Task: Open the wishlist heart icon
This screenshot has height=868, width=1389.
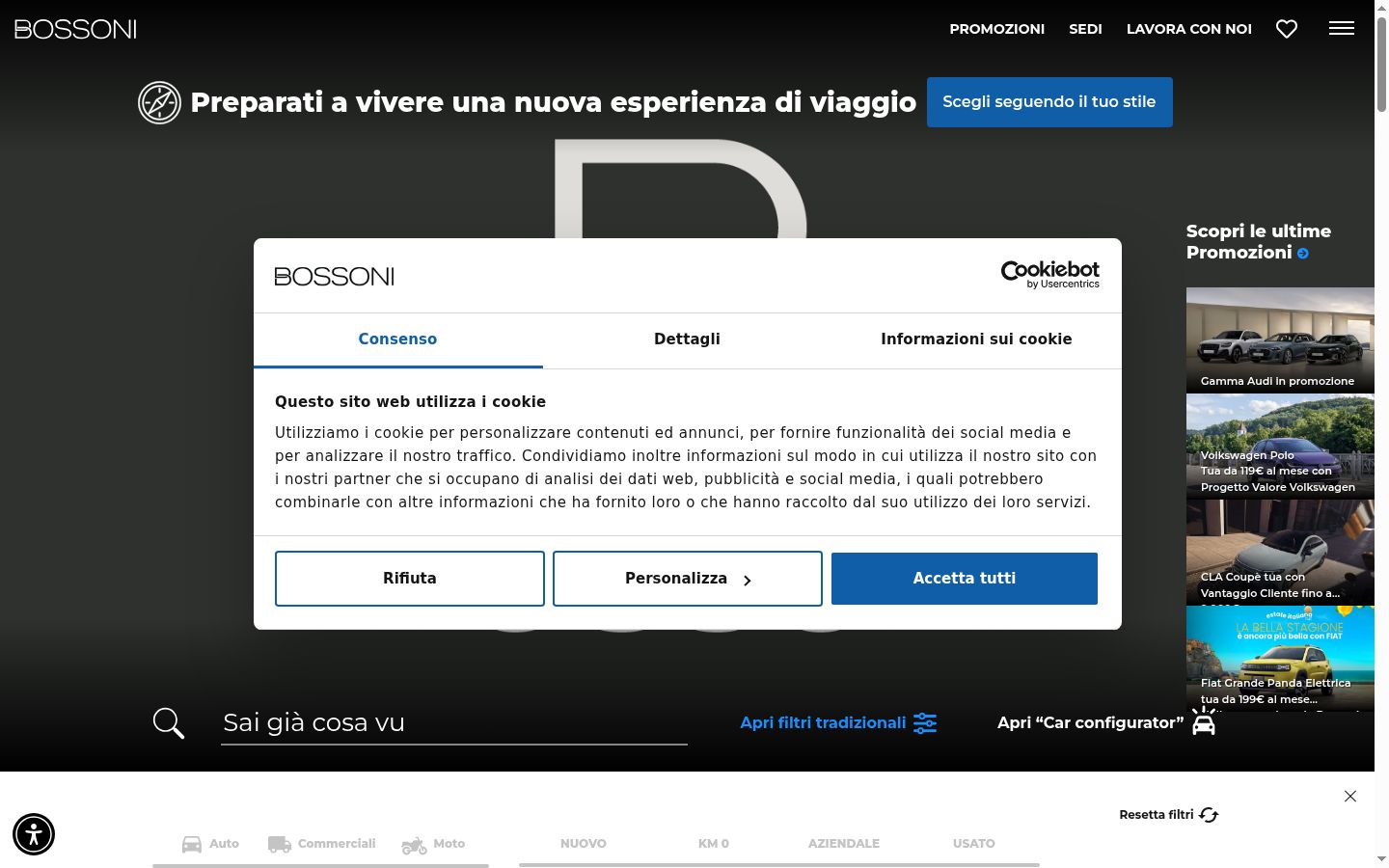Action: coord(1287,29)
